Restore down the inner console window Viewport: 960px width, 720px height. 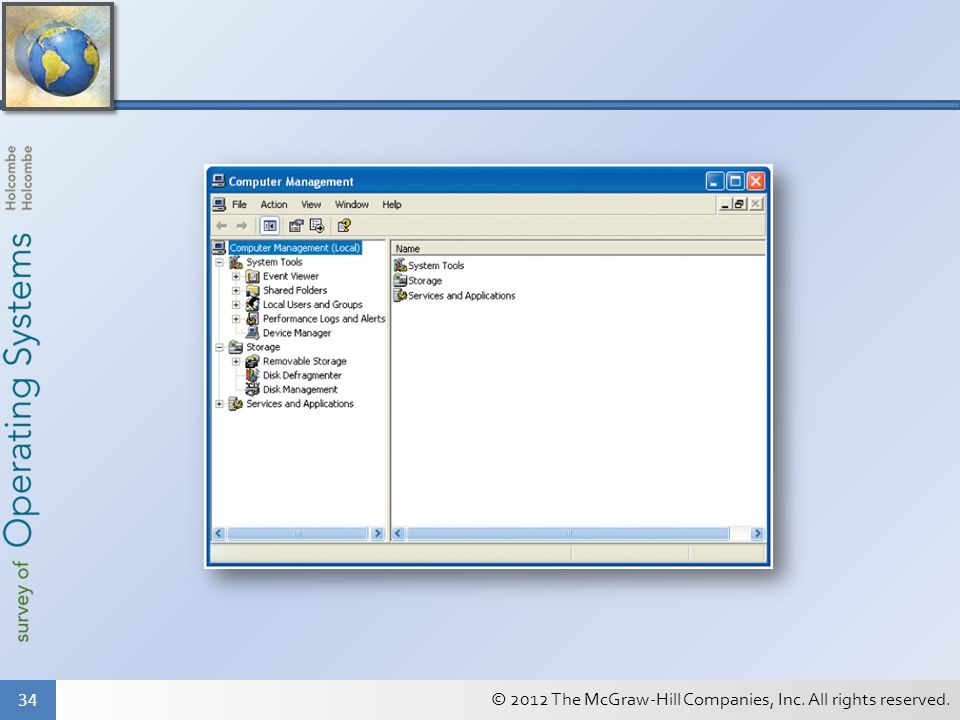pyautogui.click(x=740, y=204)
